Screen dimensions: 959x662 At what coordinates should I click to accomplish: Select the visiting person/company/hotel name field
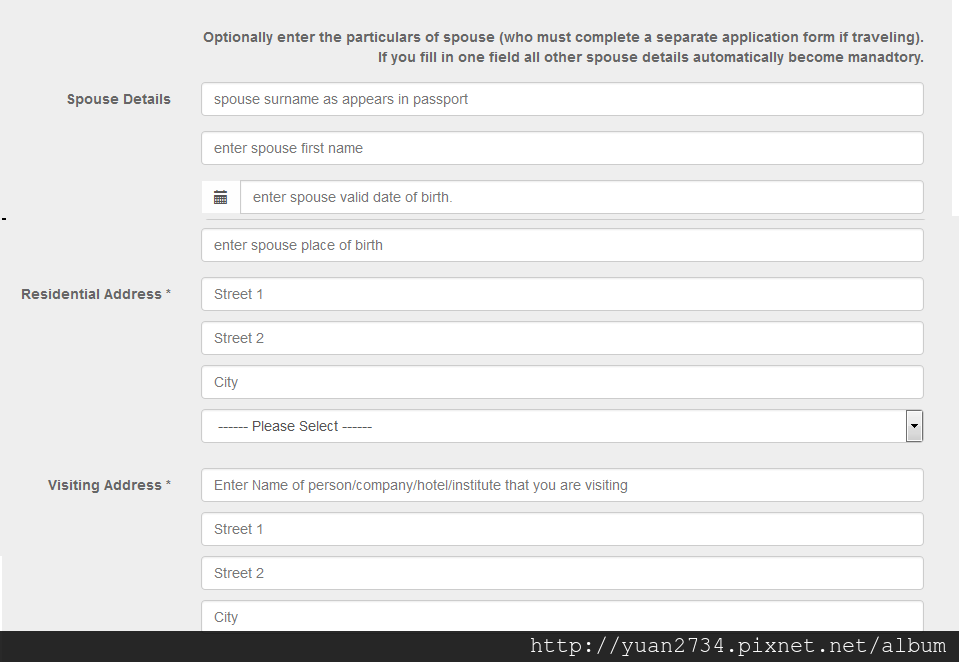point(562,485)
